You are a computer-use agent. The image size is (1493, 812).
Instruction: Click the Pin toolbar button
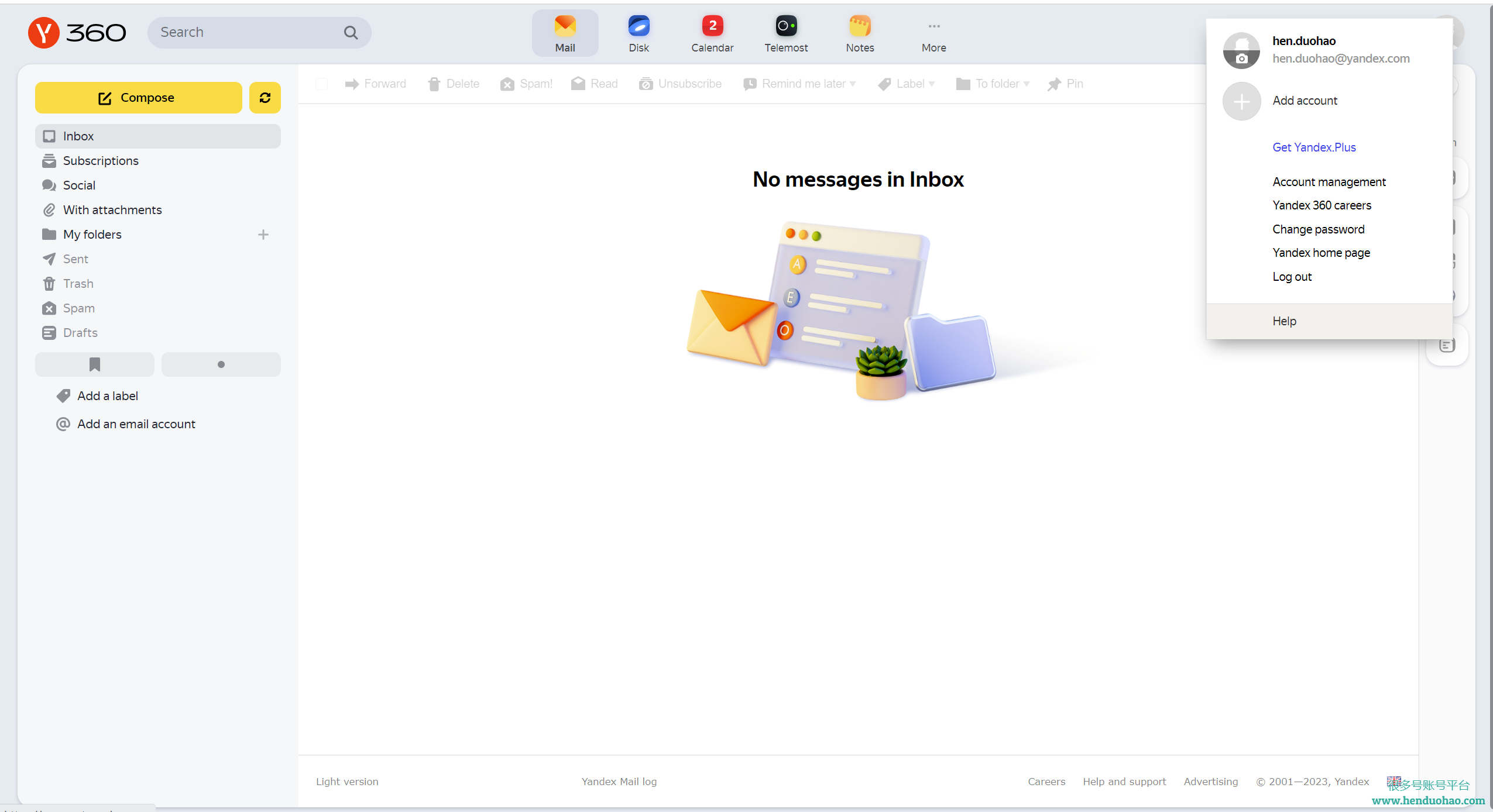pos(1066,84)
